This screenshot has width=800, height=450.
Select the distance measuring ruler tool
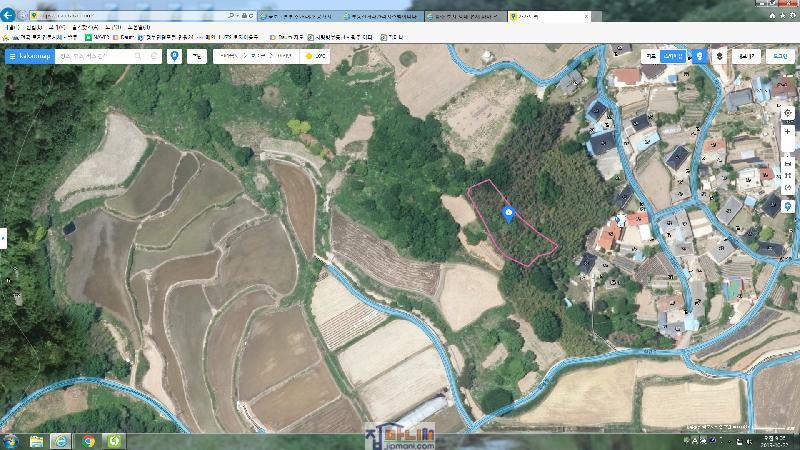(x=789, y=162)
